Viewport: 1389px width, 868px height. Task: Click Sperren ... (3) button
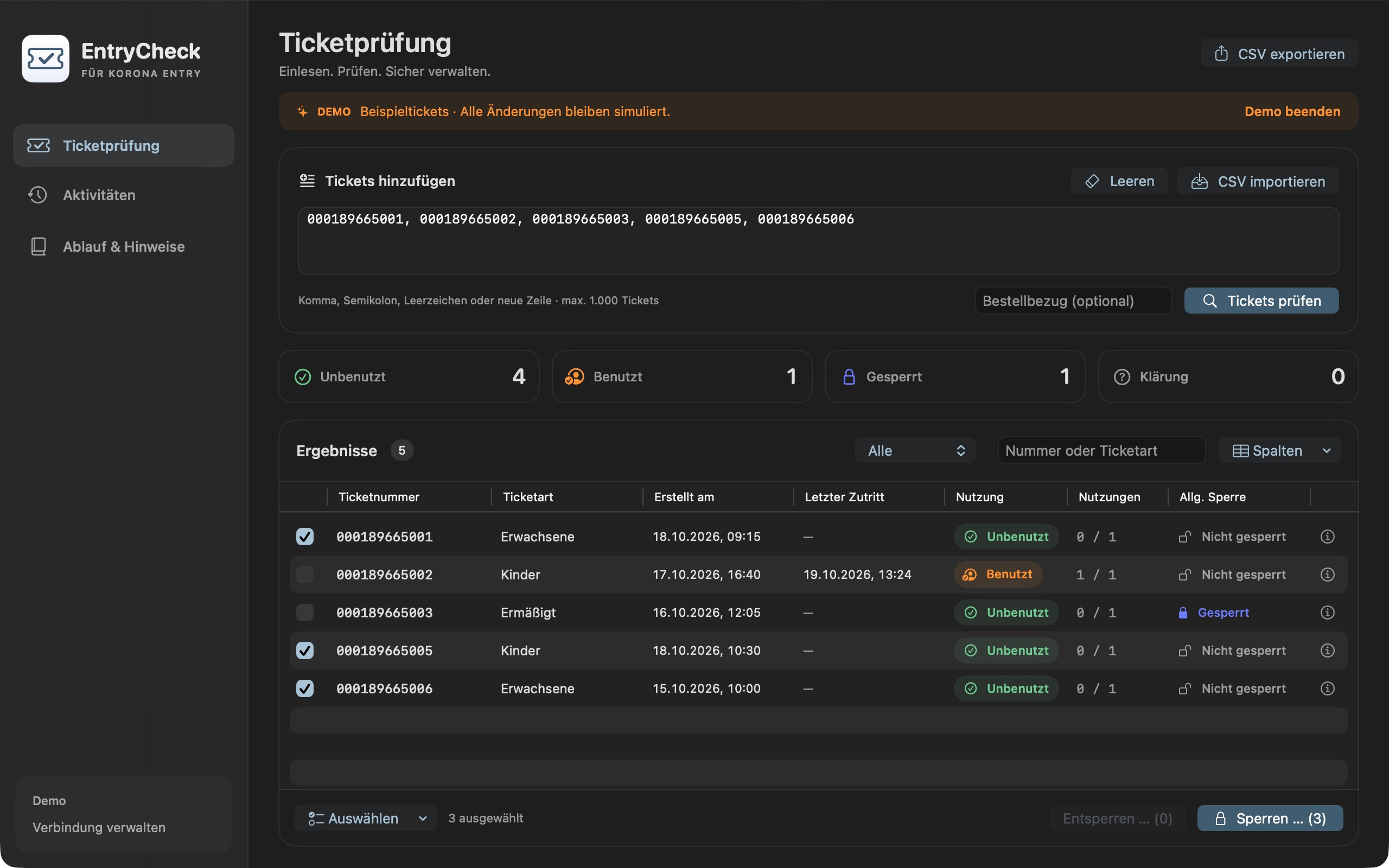click(x=1270, y=818)
